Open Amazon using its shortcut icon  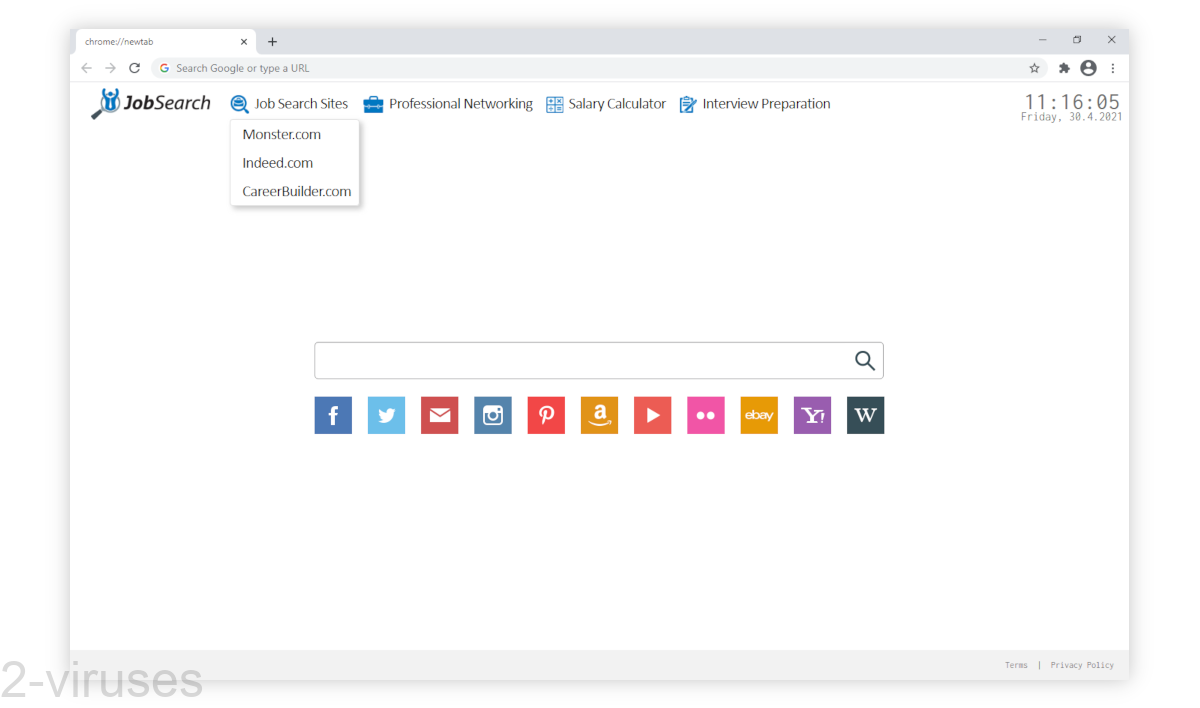(x=599, y=415)
